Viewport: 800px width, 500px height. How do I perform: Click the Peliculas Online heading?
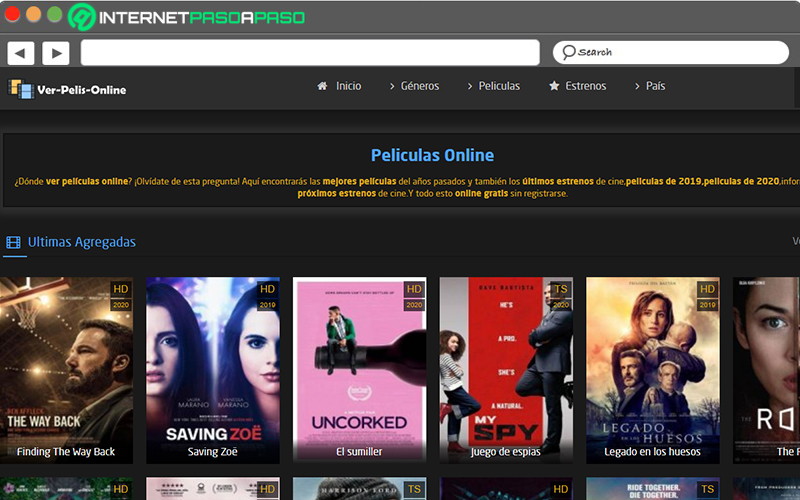[432, 155]
